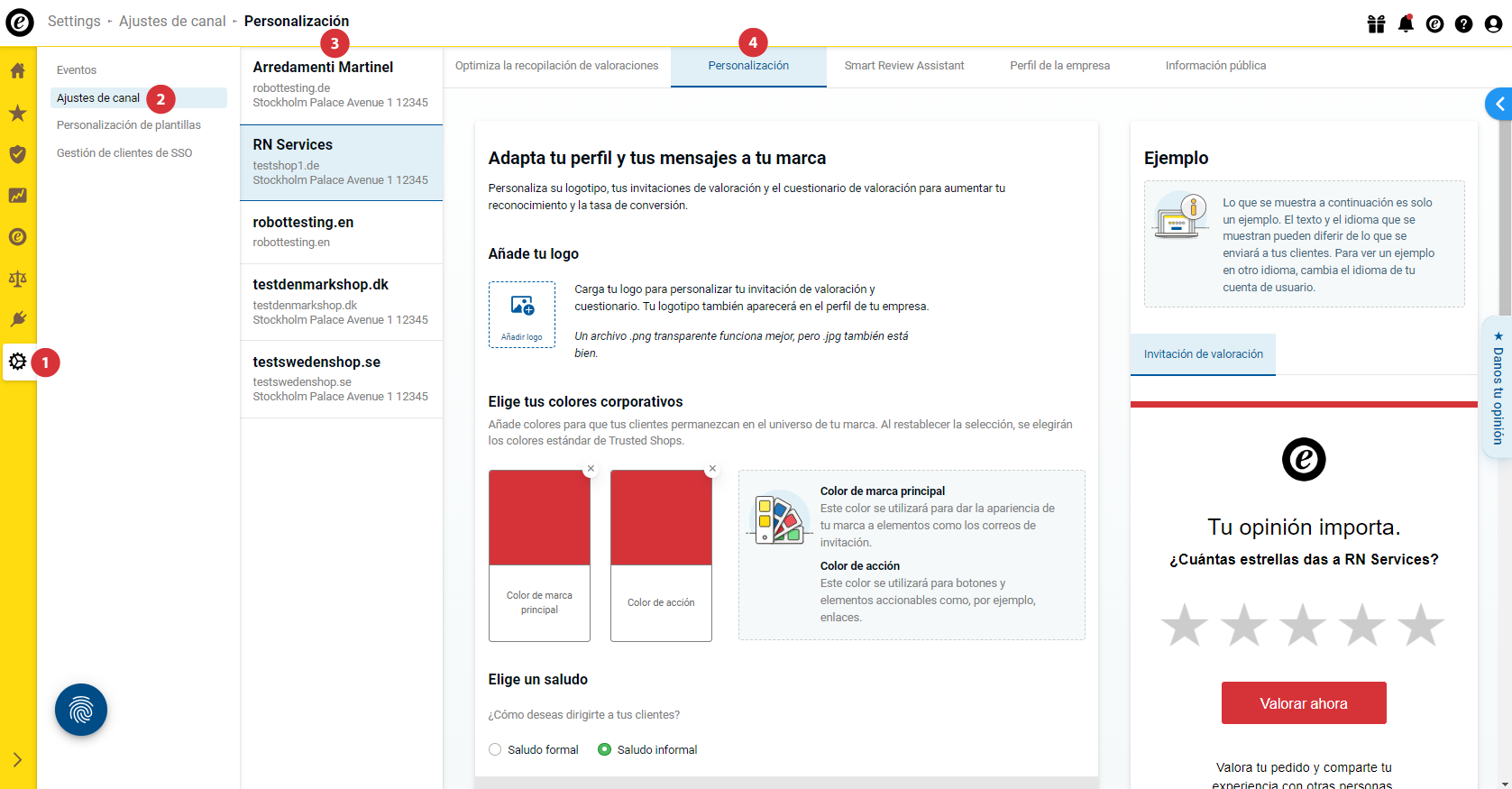Switch to the Información pública tab
Viewport: 1512px width, 789px height.
click(x=1215, y=66)
